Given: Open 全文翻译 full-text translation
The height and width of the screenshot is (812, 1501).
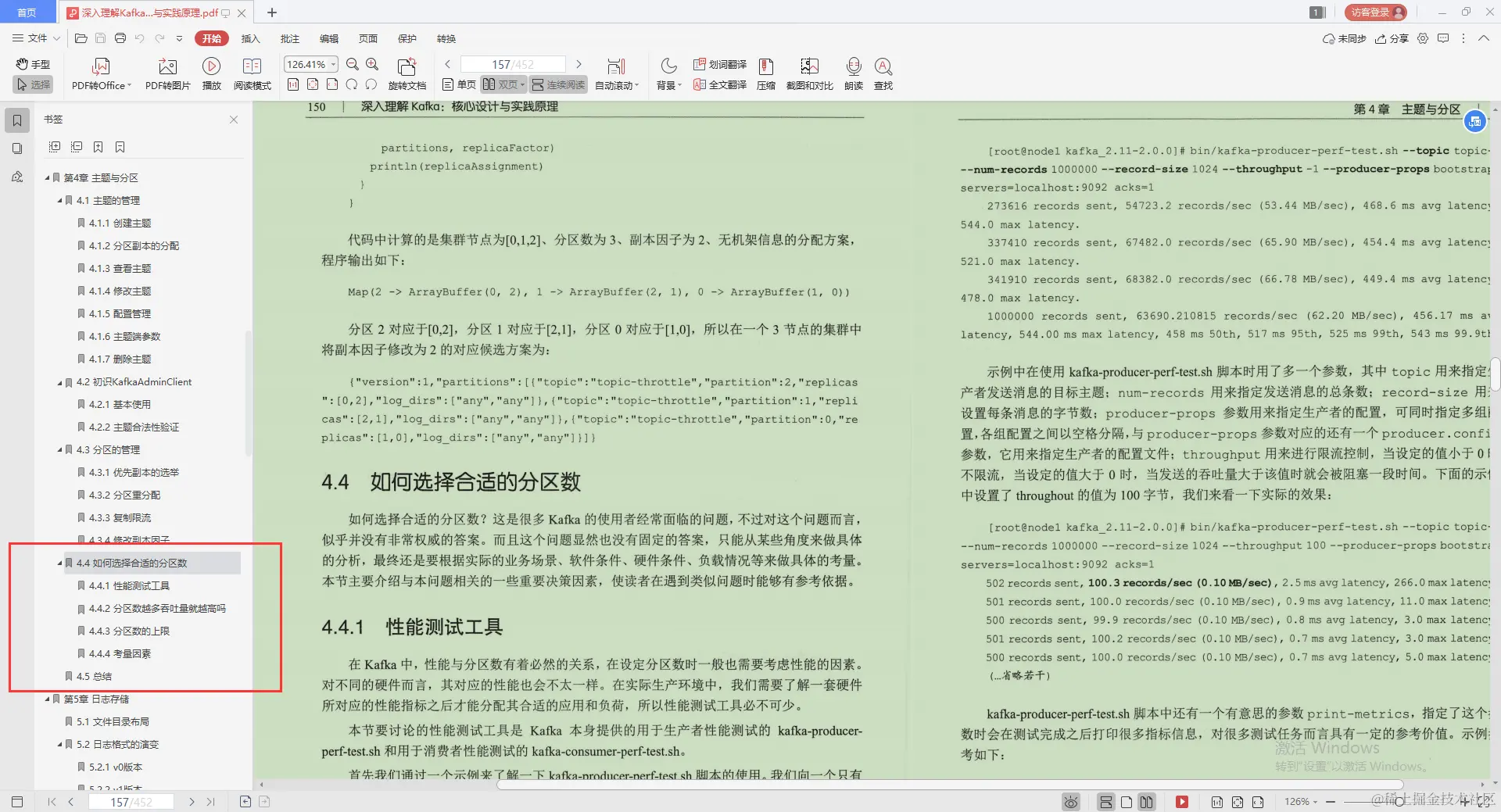Looking at the screenshot, I should click(x=718, y=86).
